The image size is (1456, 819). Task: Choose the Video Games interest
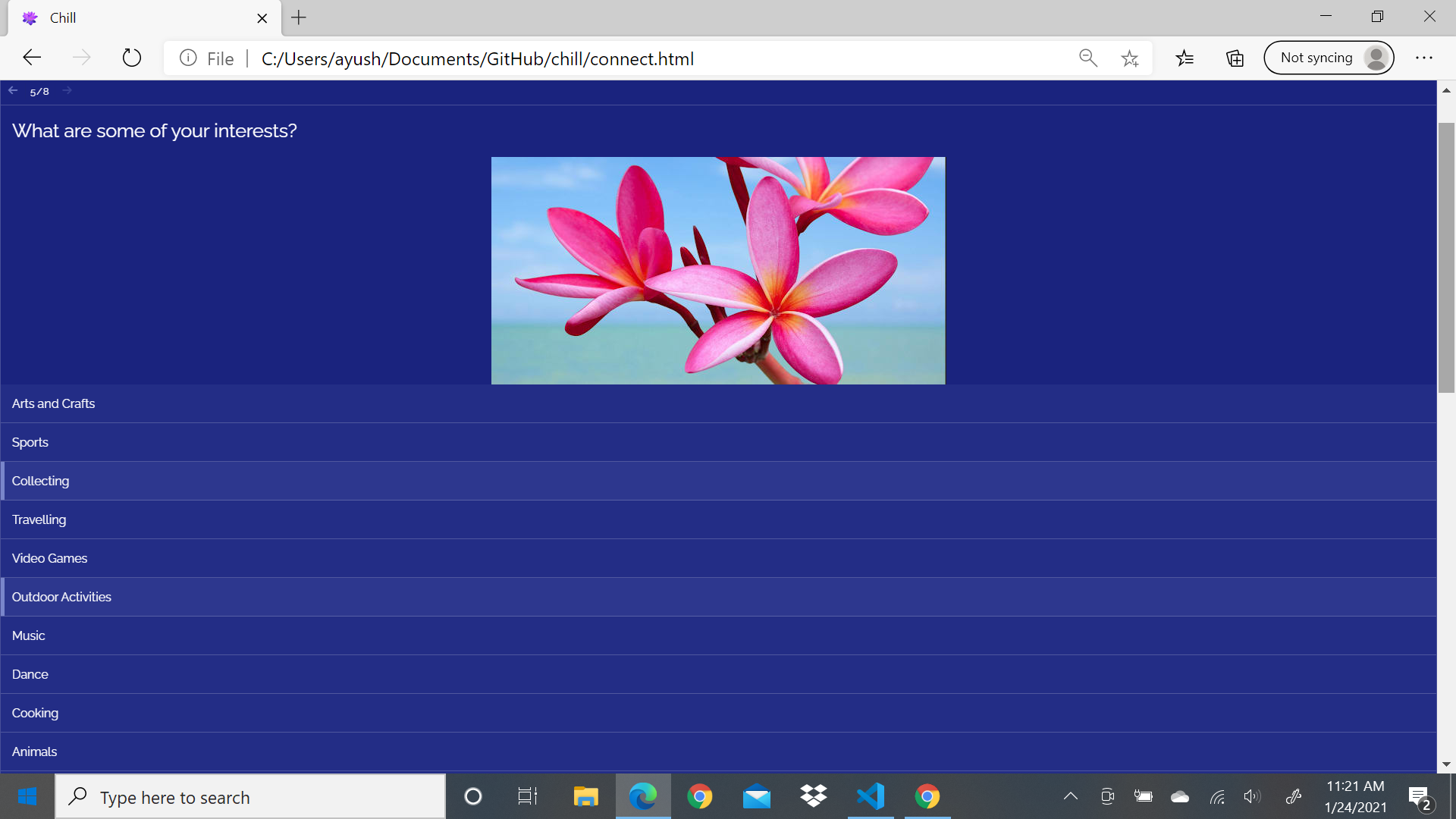(x=49, y=558)
